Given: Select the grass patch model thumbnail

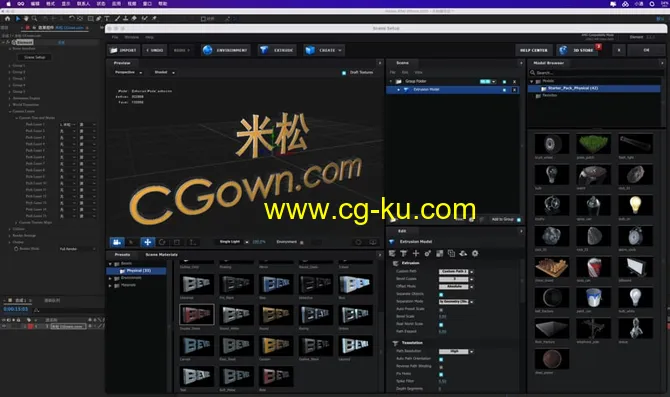Looking at the screenshot, I should tap(593, 144).
